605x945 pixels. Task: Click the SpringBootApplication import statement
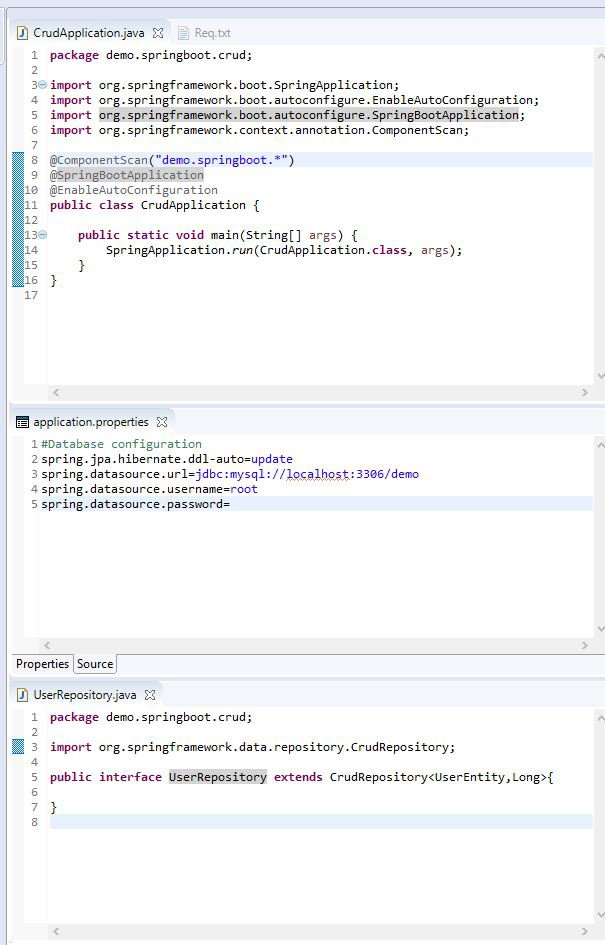point(287,115)
